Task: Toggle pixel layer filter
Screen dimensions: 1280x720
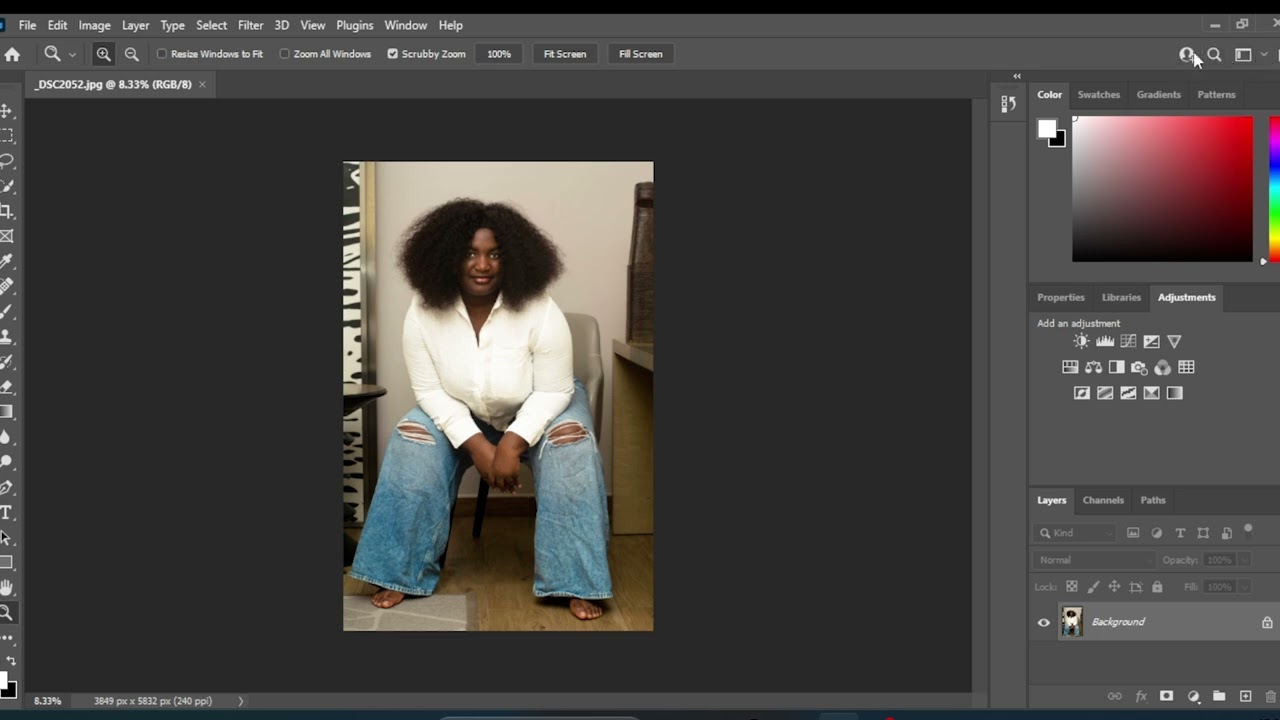Action: pyautogui.click(x=1133, y=533)
